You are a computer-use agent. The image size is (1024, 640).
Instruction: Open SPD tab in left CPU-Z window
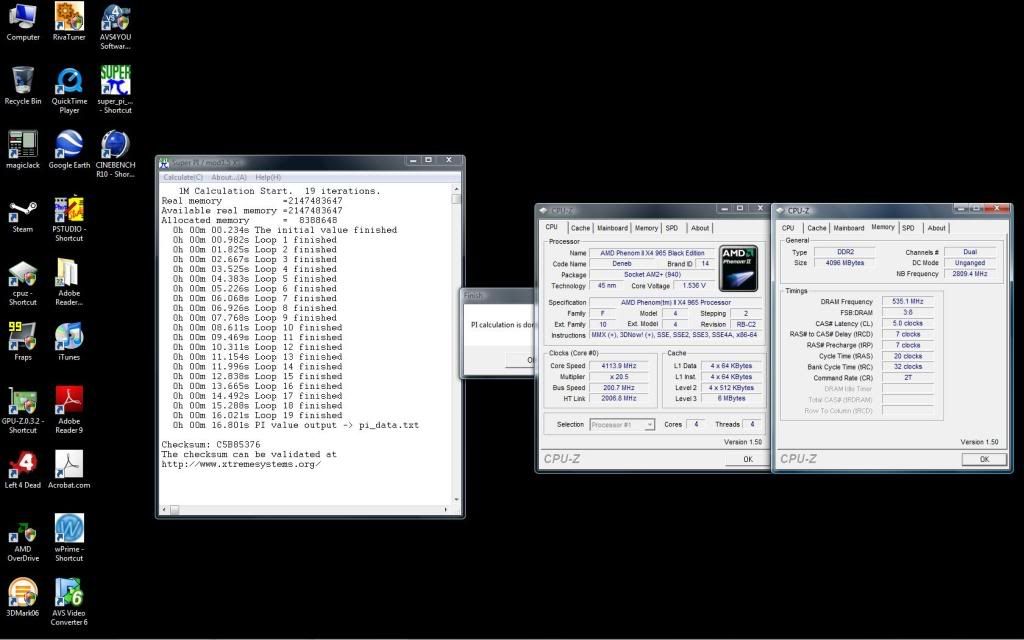pyautogui.click(x=672, y=228)
